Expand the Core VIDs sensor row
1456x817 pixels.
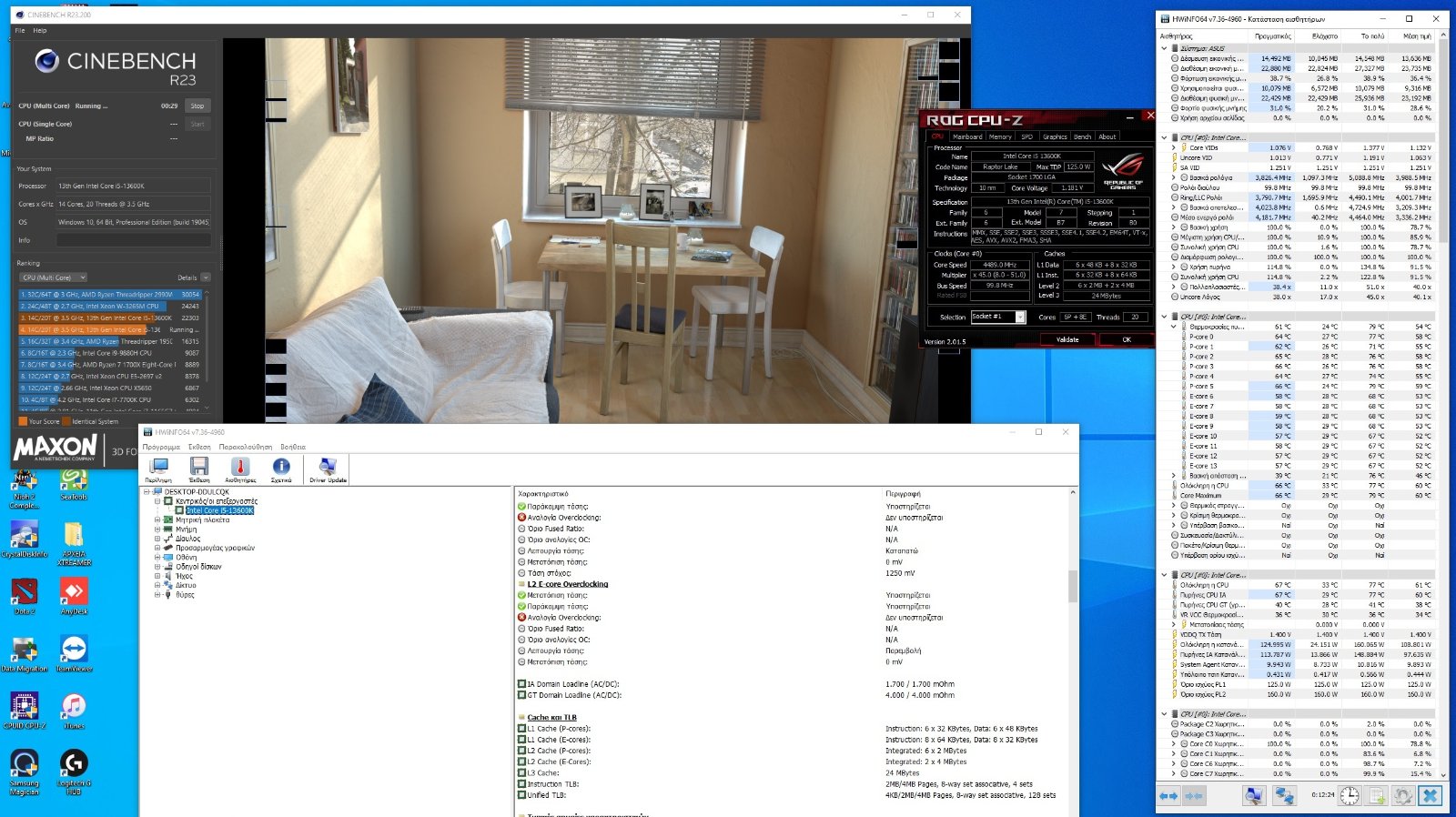pyautogui.click(x=1173, y=147)
